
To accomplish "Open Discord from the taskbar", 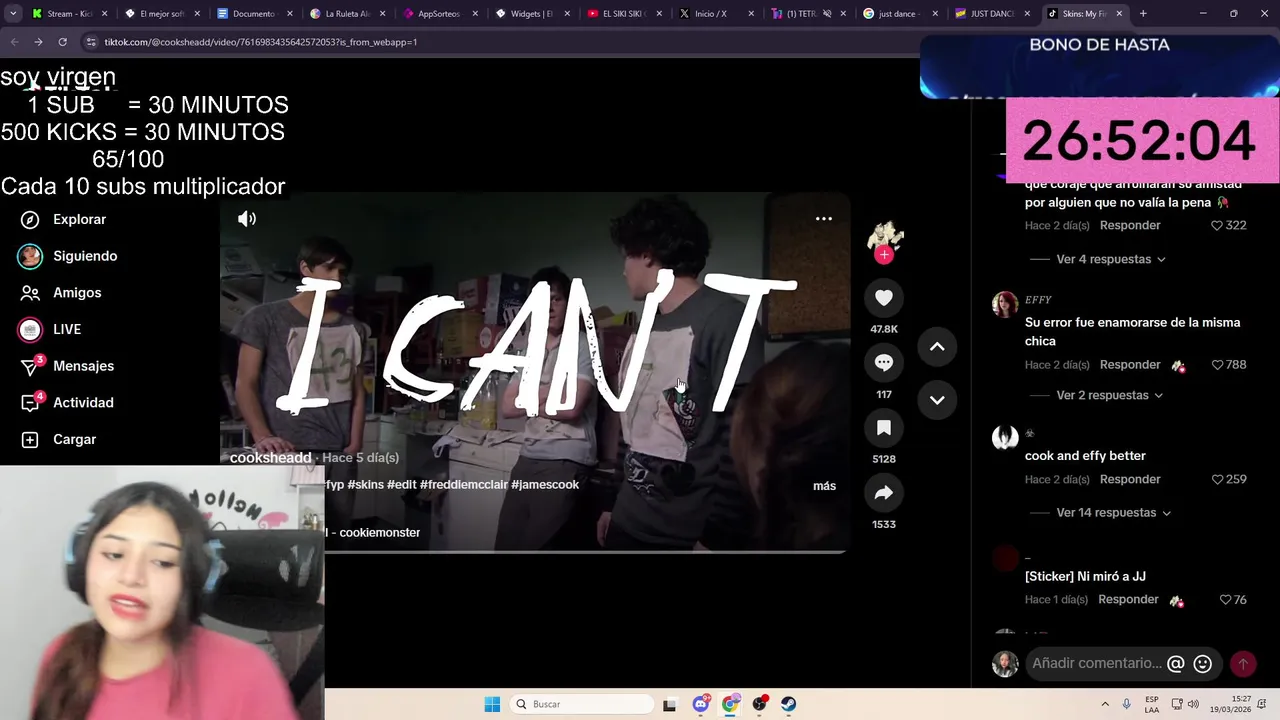I will pyautogui.click(x=701, y=704).
